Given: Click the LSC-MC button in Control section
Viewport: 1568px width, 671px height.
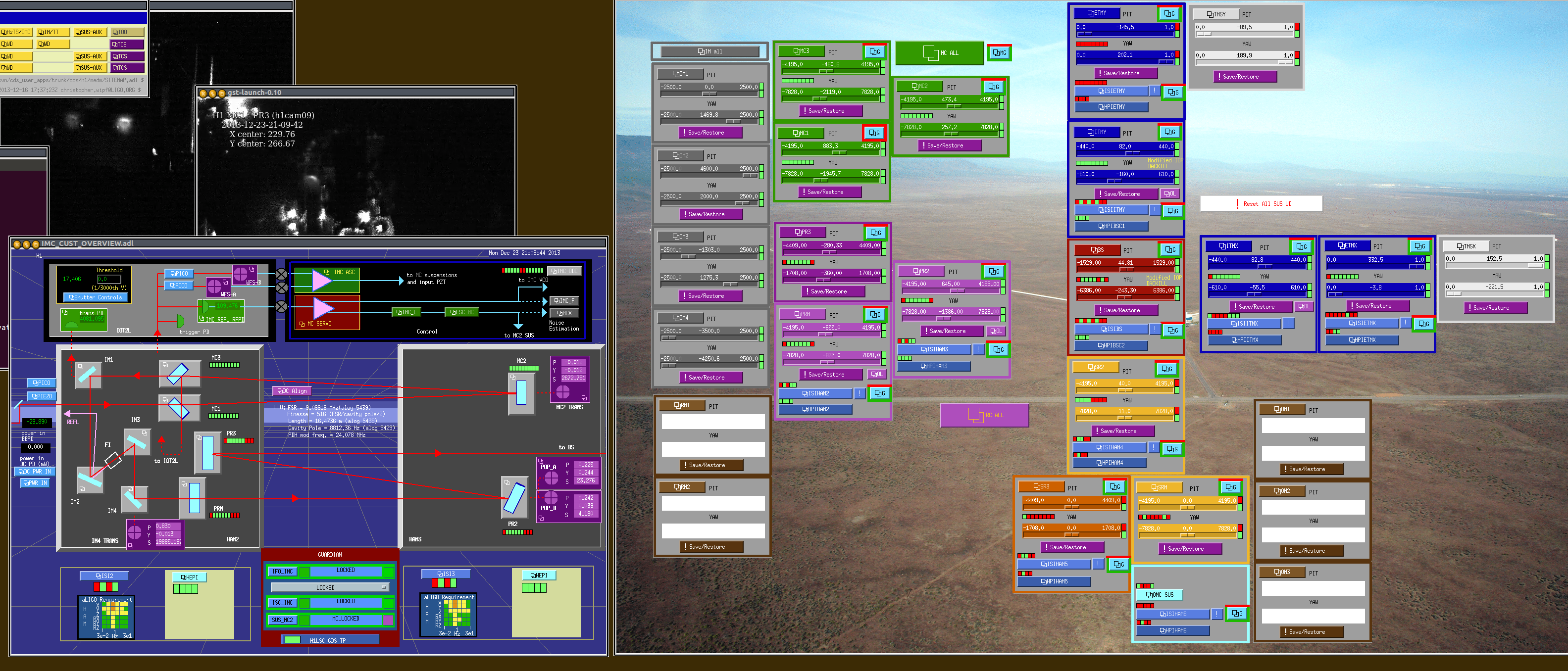Looking at the screenshot, I should (x=462, y=312).
